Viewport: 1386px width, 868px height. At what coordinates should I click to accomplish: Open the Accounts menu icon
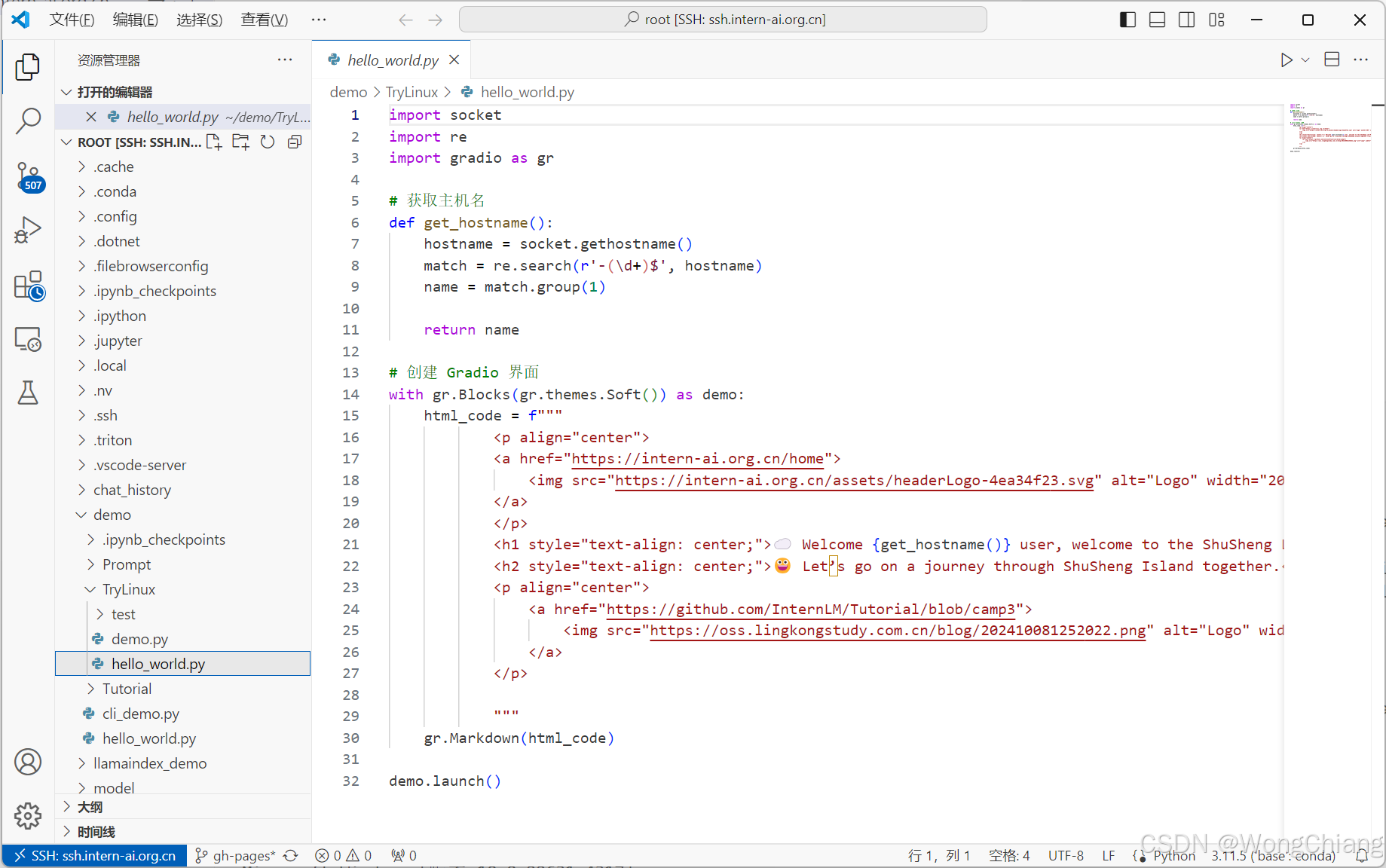[28, 762]
